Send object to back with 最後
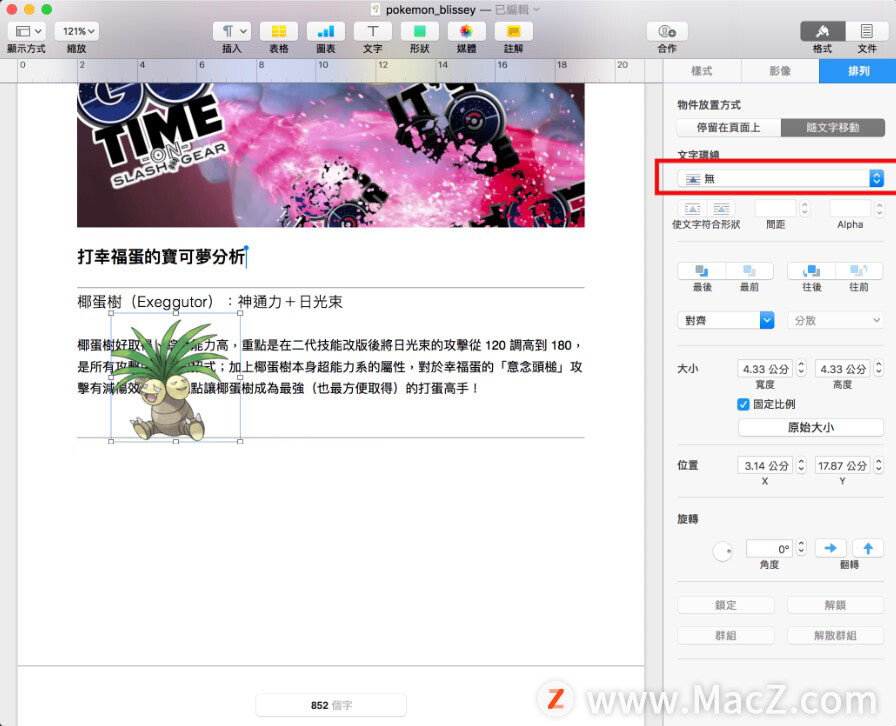 pyautogui.click(x=702, y=270)
